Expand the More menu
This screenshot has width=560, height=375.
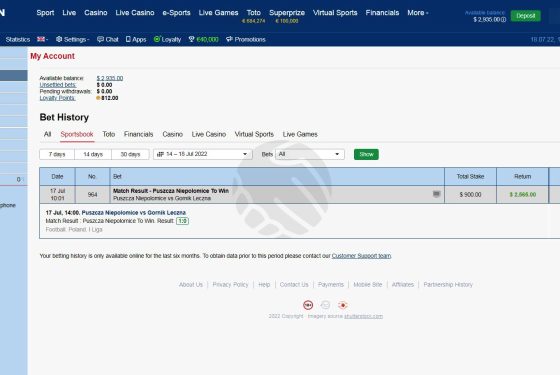click(418, 13)
